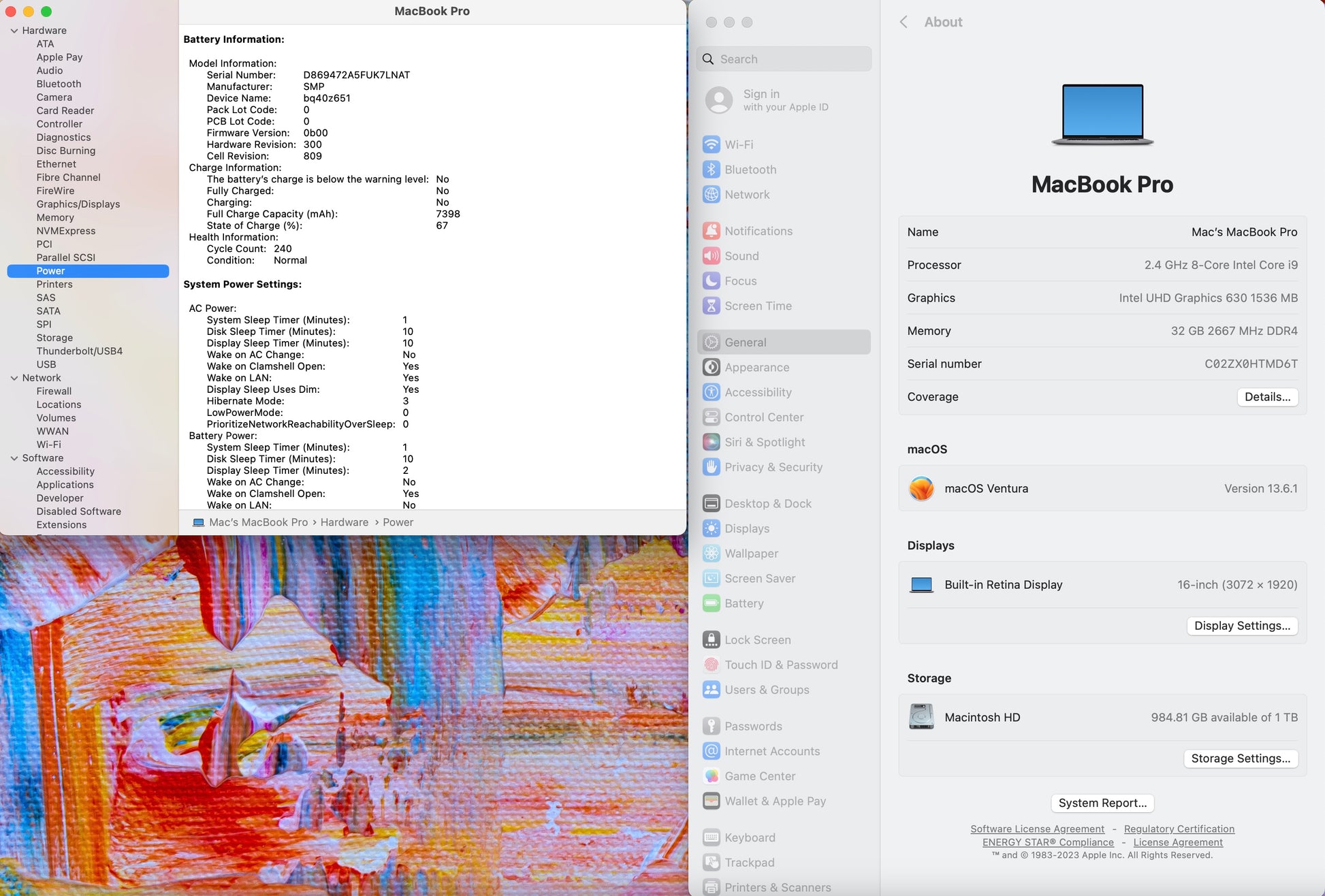Select the Screen Time hourglass icon
Image resolution: width=1325 pixels, height=896 pixels.
(711, 306)
